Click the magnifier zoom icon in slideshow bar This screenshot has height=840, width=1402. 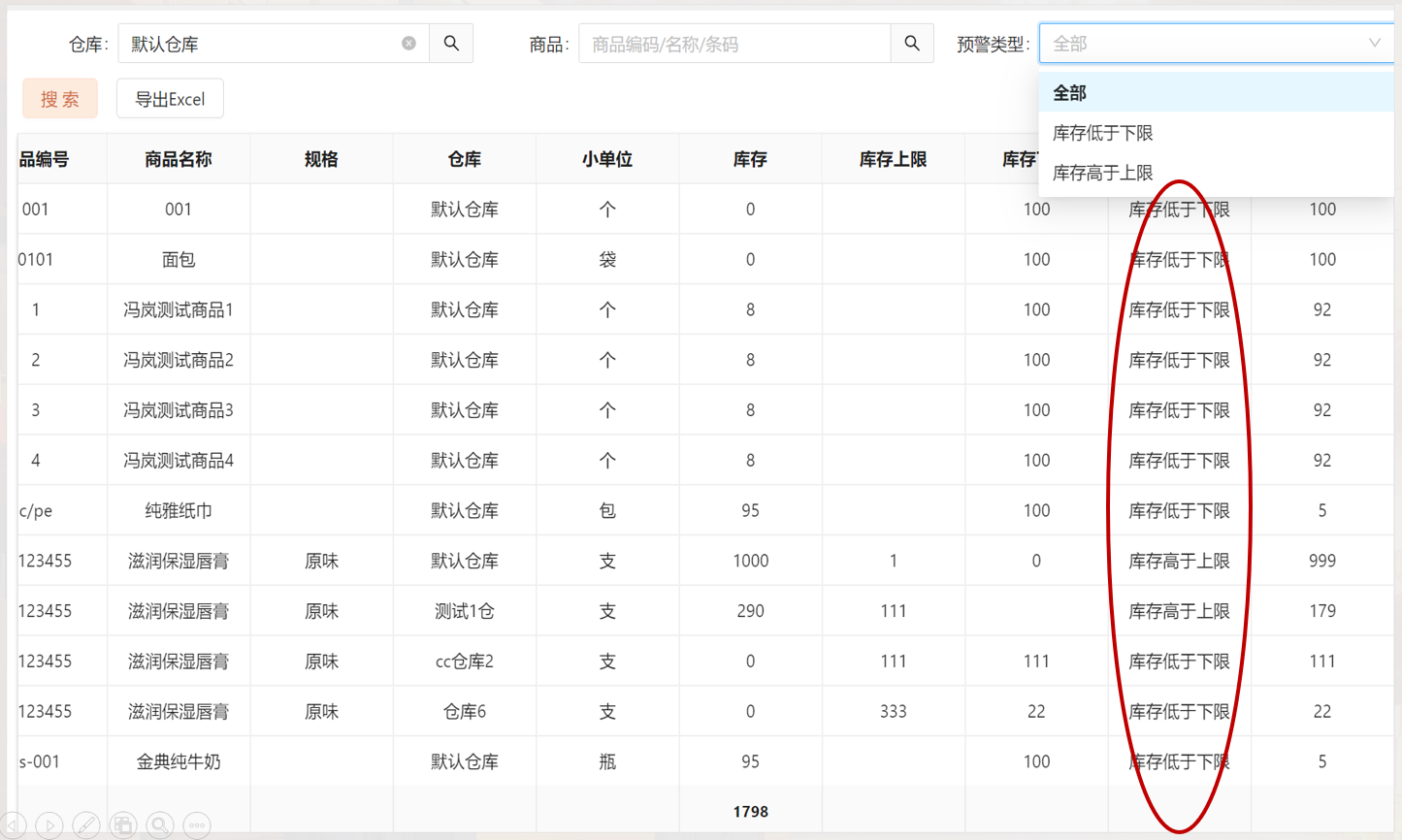click(x=160, y=825)
